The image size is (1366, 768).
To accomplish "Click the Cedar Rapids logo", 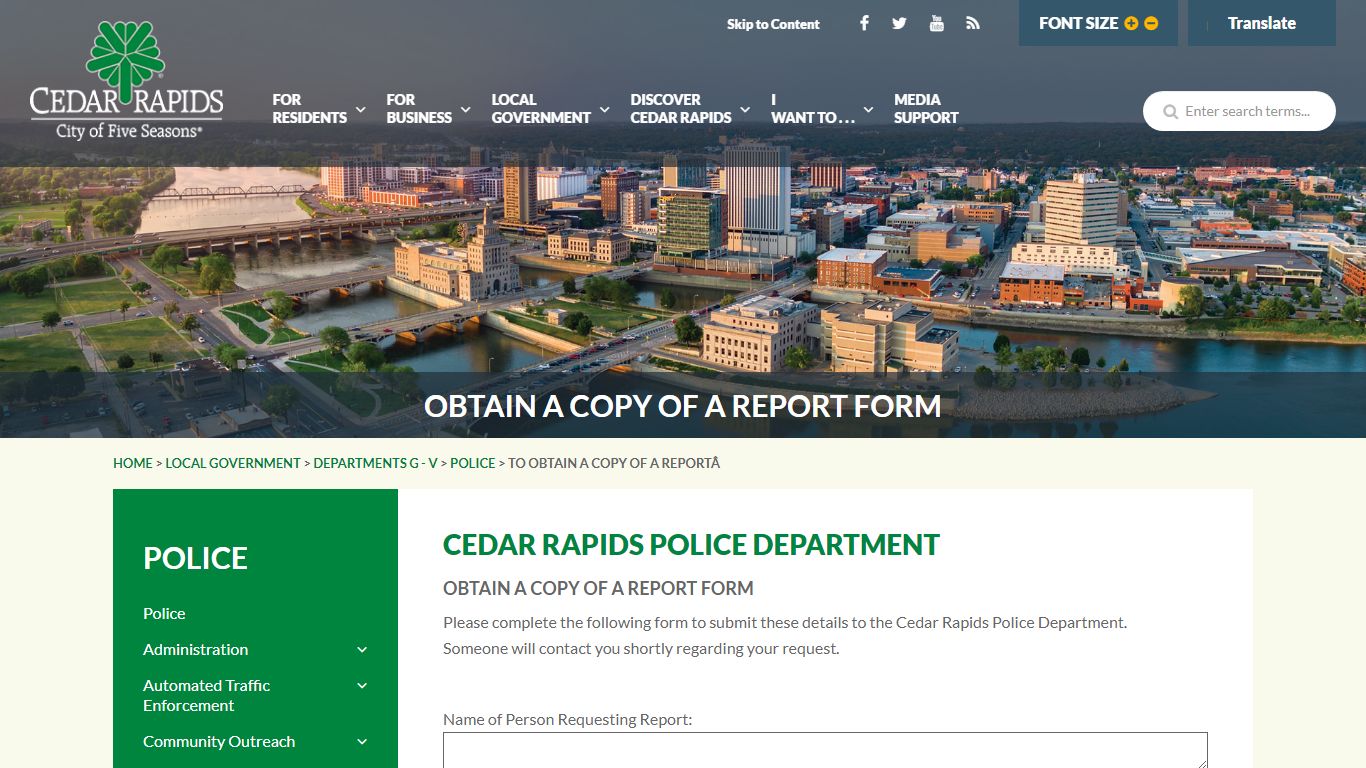I will (x=126, y=80).
